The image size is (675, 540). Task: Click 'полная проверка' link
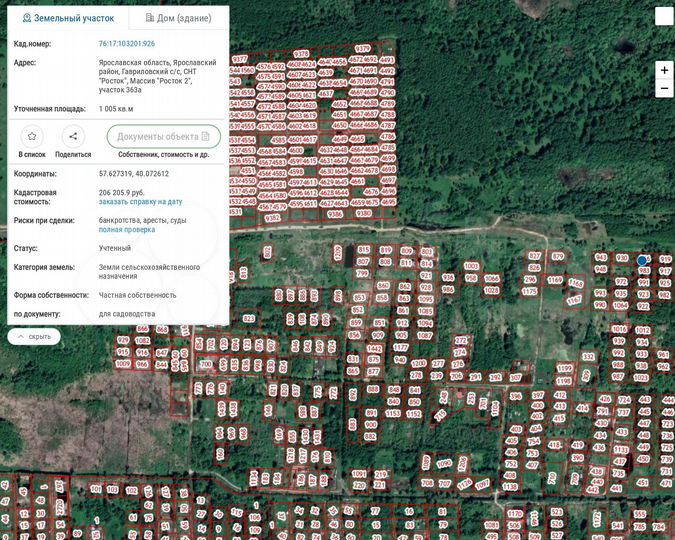click(126, 229)
